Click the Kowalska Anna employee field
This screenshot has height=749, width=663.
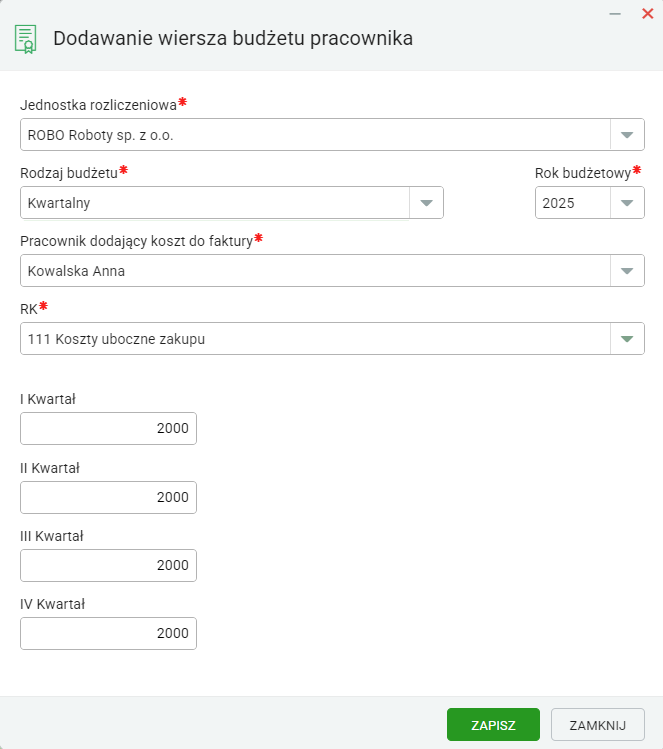point(315,271)
